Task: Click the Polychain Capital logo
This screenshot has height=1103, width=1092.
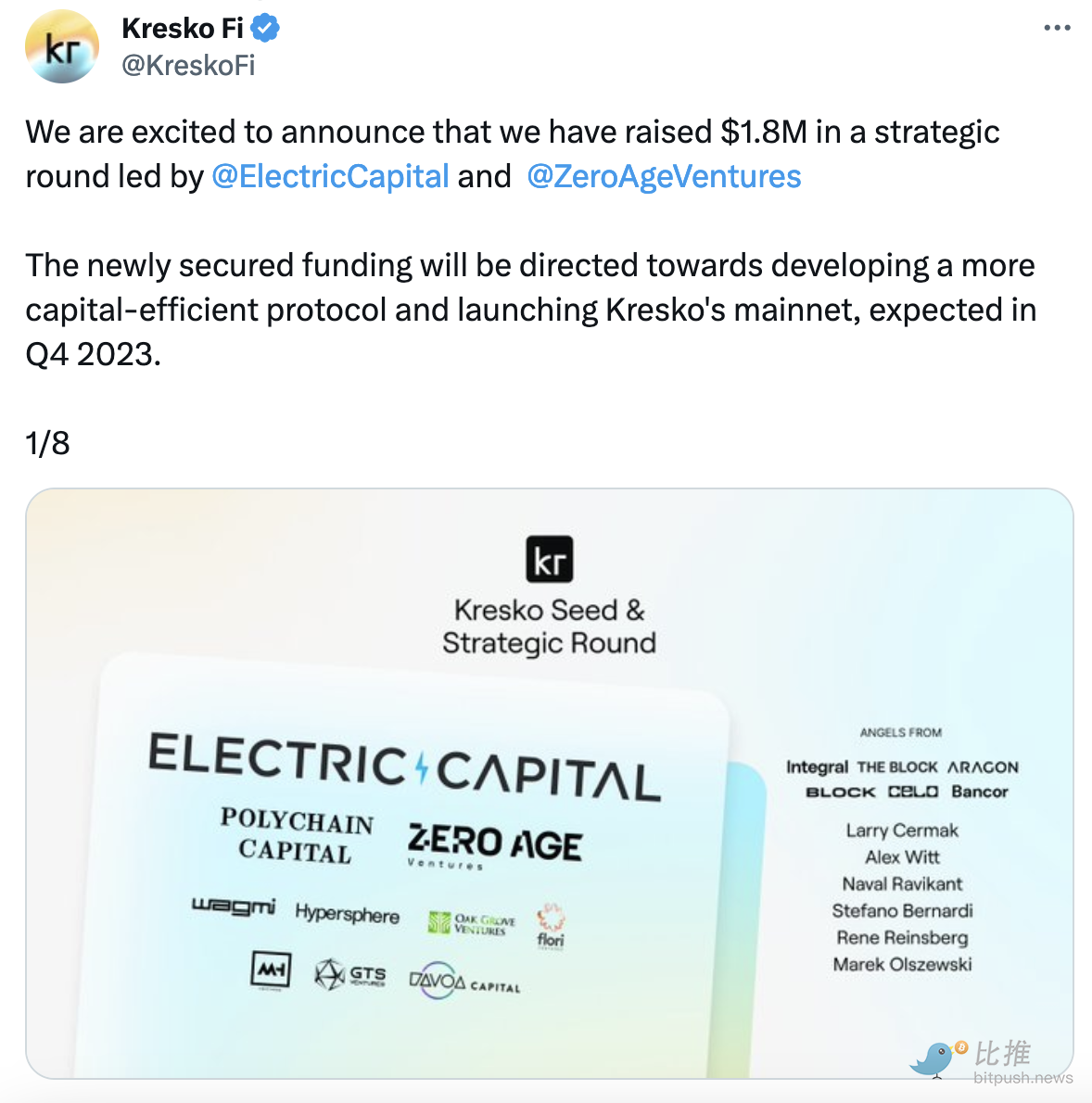Action: (x=297, y=835)
